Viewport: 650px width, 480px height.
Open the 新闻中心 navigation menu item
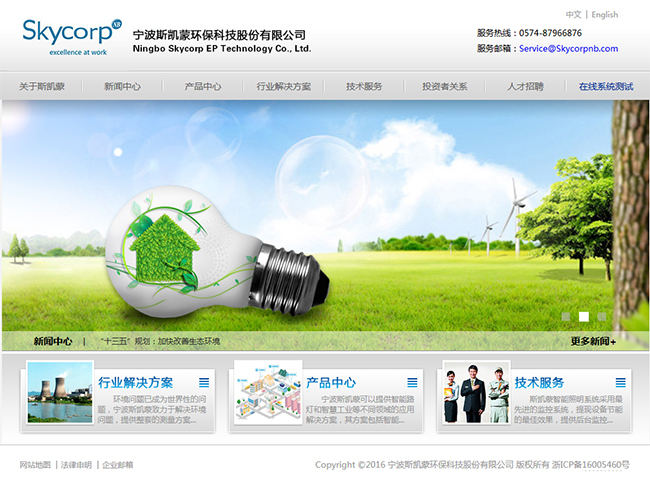(122, 87)
